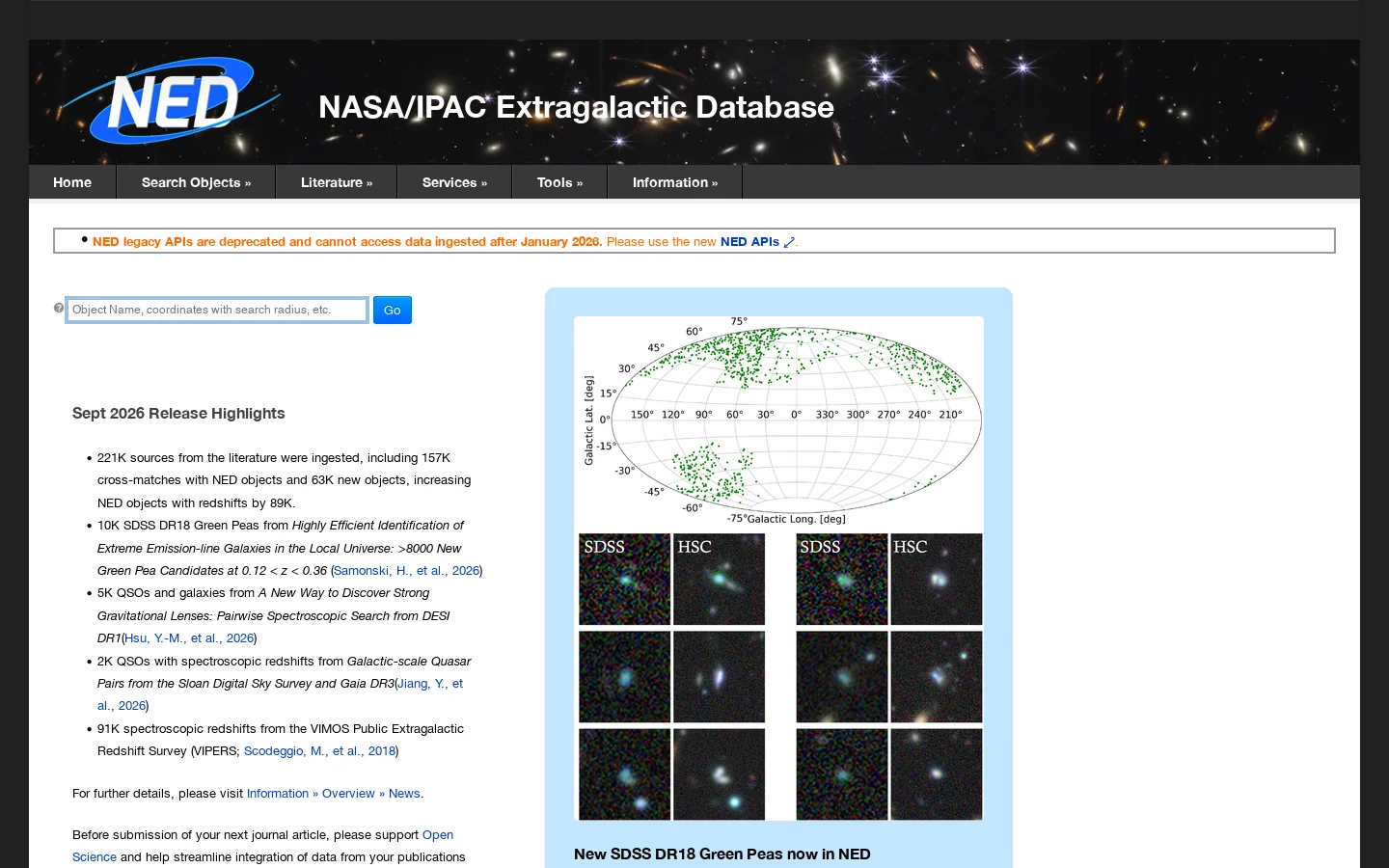Follow the Information » Overview » News link
The image size is (1389, 868).
(334, 794)
